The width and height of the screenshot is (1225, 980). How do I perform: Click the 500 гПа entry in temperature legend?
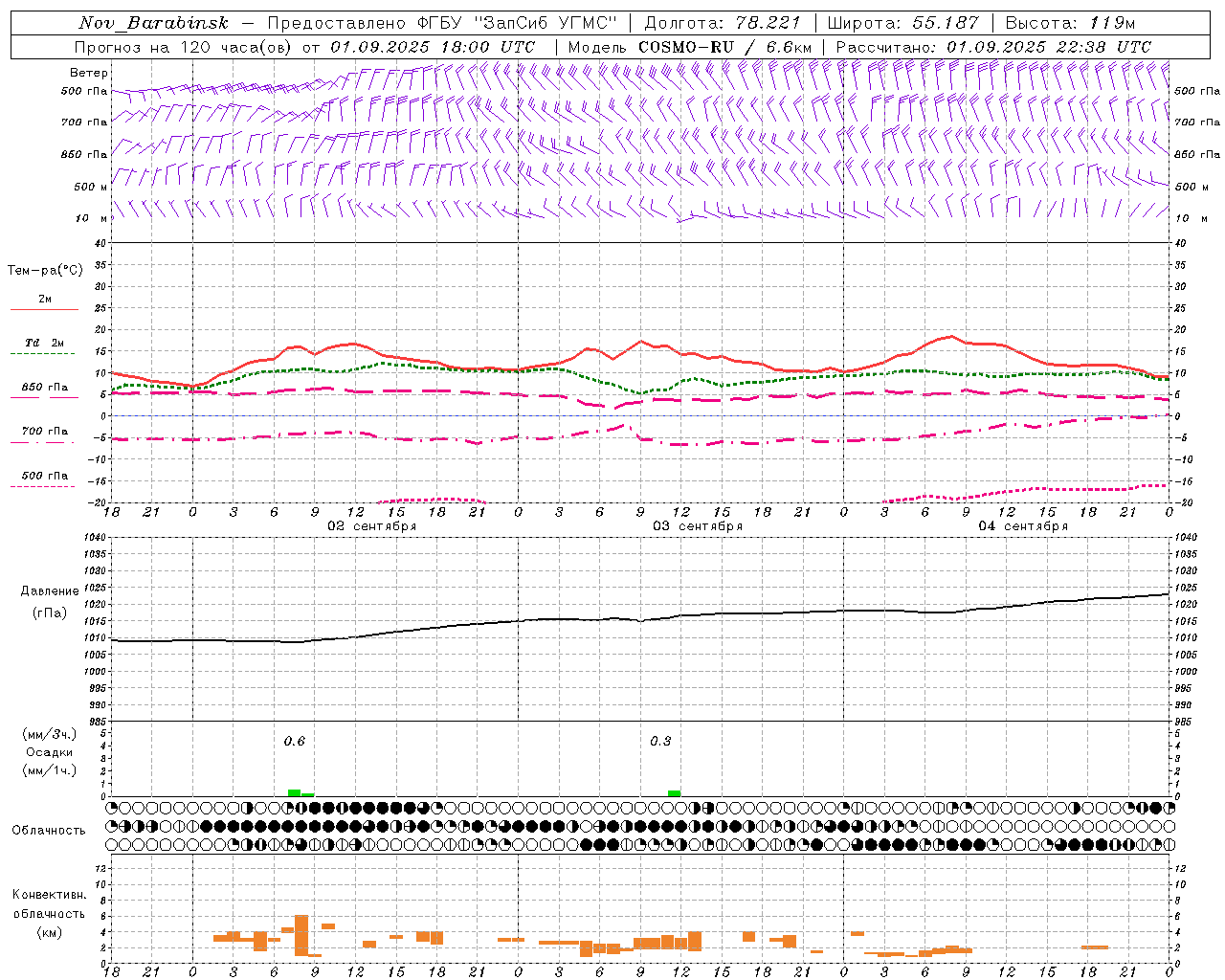44,476
